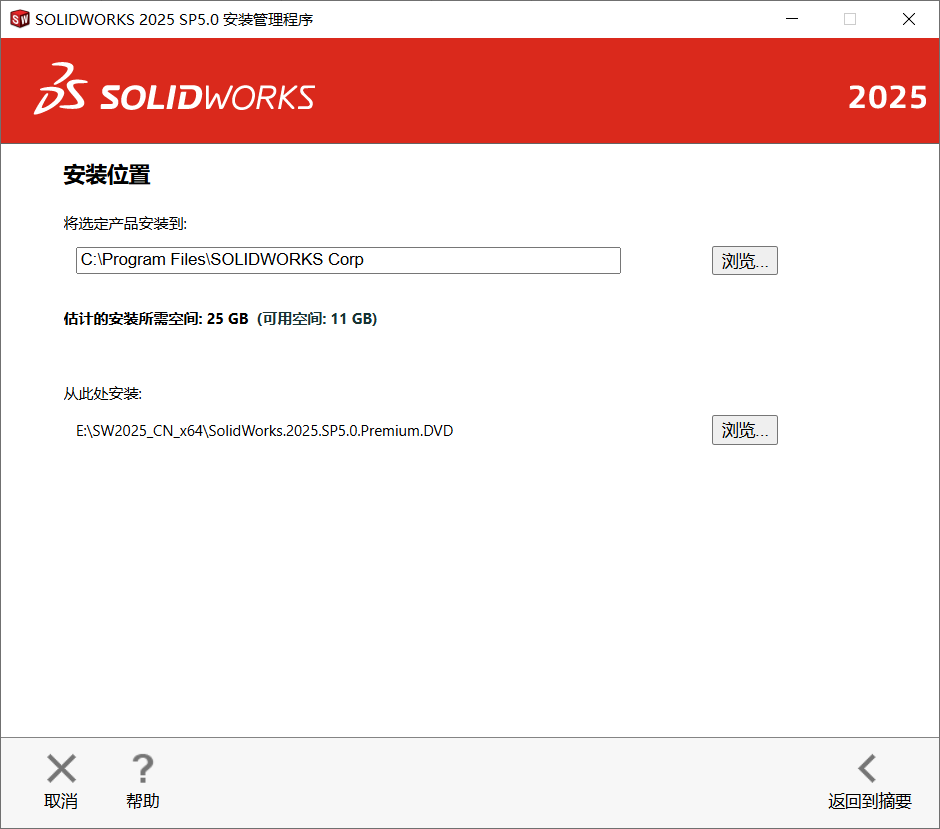Click the 从此处安装 label
This screenshot has width=940, height=829.
103,394
